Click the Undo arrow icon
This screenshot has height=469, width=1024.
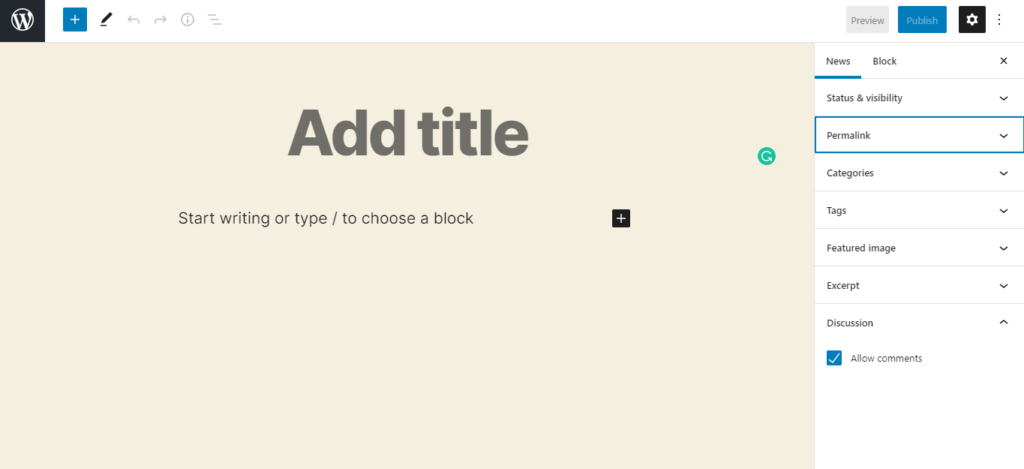[x=134, y=20]
